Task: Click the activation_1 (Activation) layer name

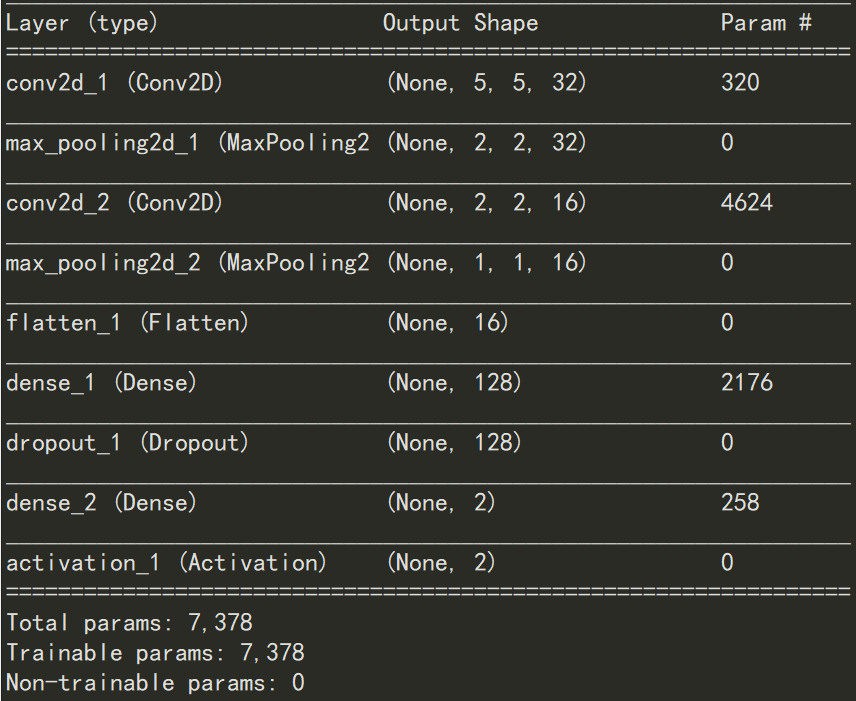Action: click(x=166, y=563)
